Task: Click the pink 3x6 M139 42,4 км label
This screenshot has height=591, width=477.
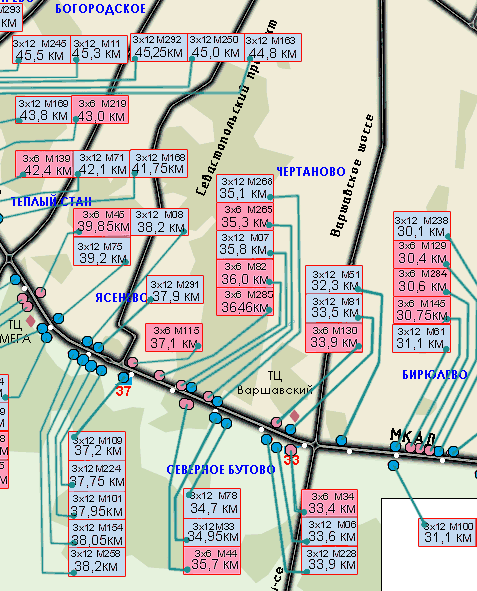Action: pos(44,164)
